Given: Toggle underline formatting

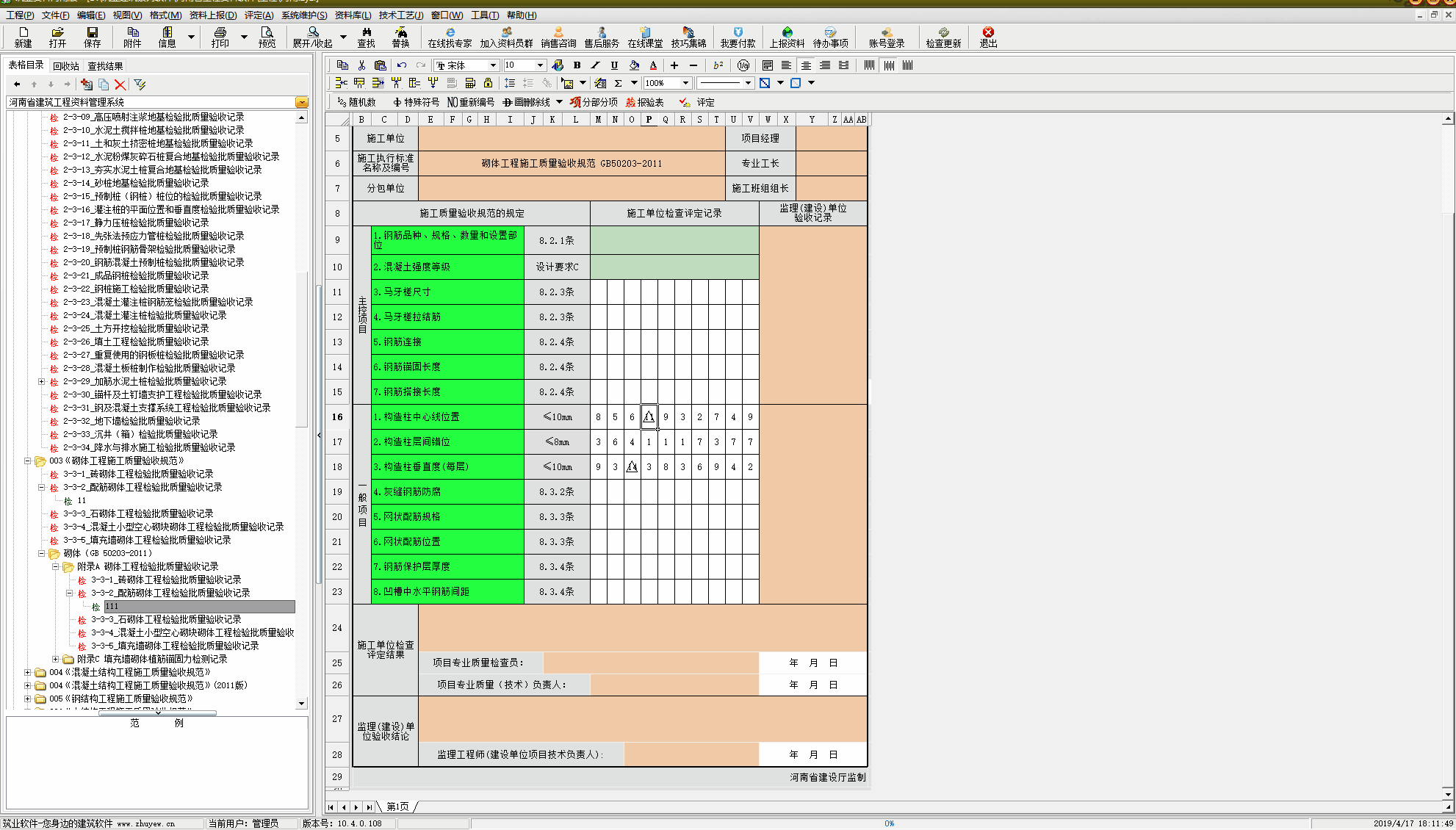Looking at the screenshot, I should pyautogui.click(x=614, y=65).
